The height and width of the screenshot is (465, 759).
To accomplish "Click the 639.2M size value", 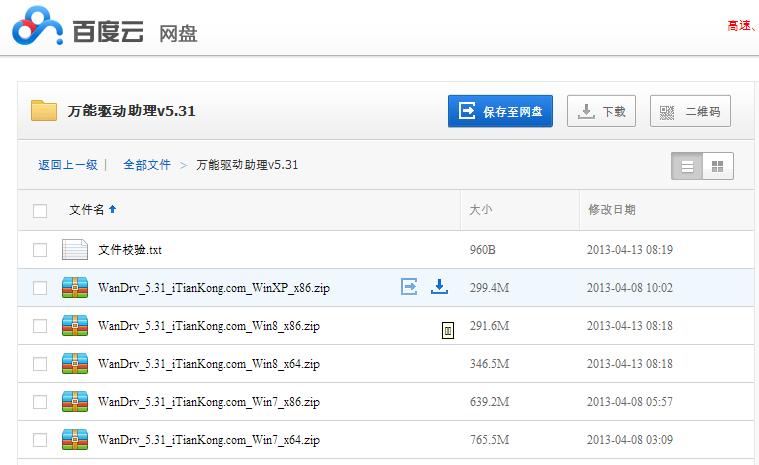I will point(489,402).
